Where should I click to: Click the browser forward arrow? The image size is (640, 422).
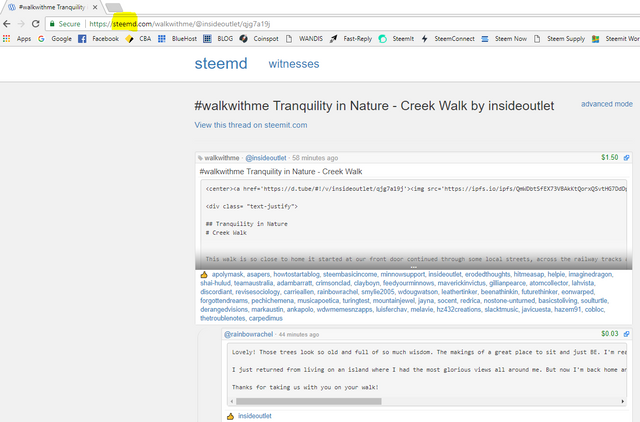tap(21, 24)
